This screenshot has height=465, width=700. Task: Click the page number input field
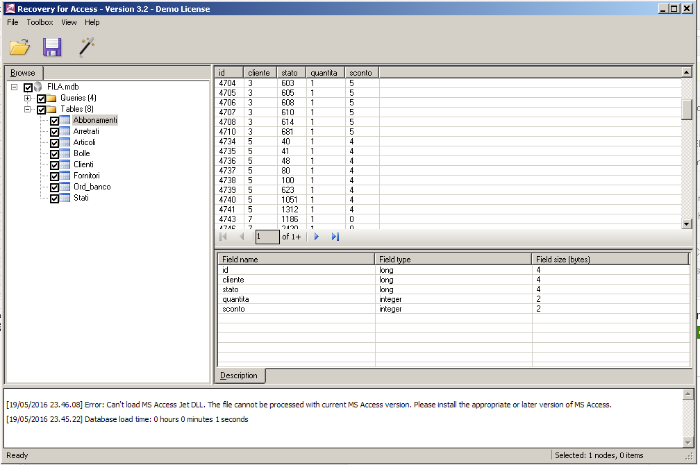[267, 237]
